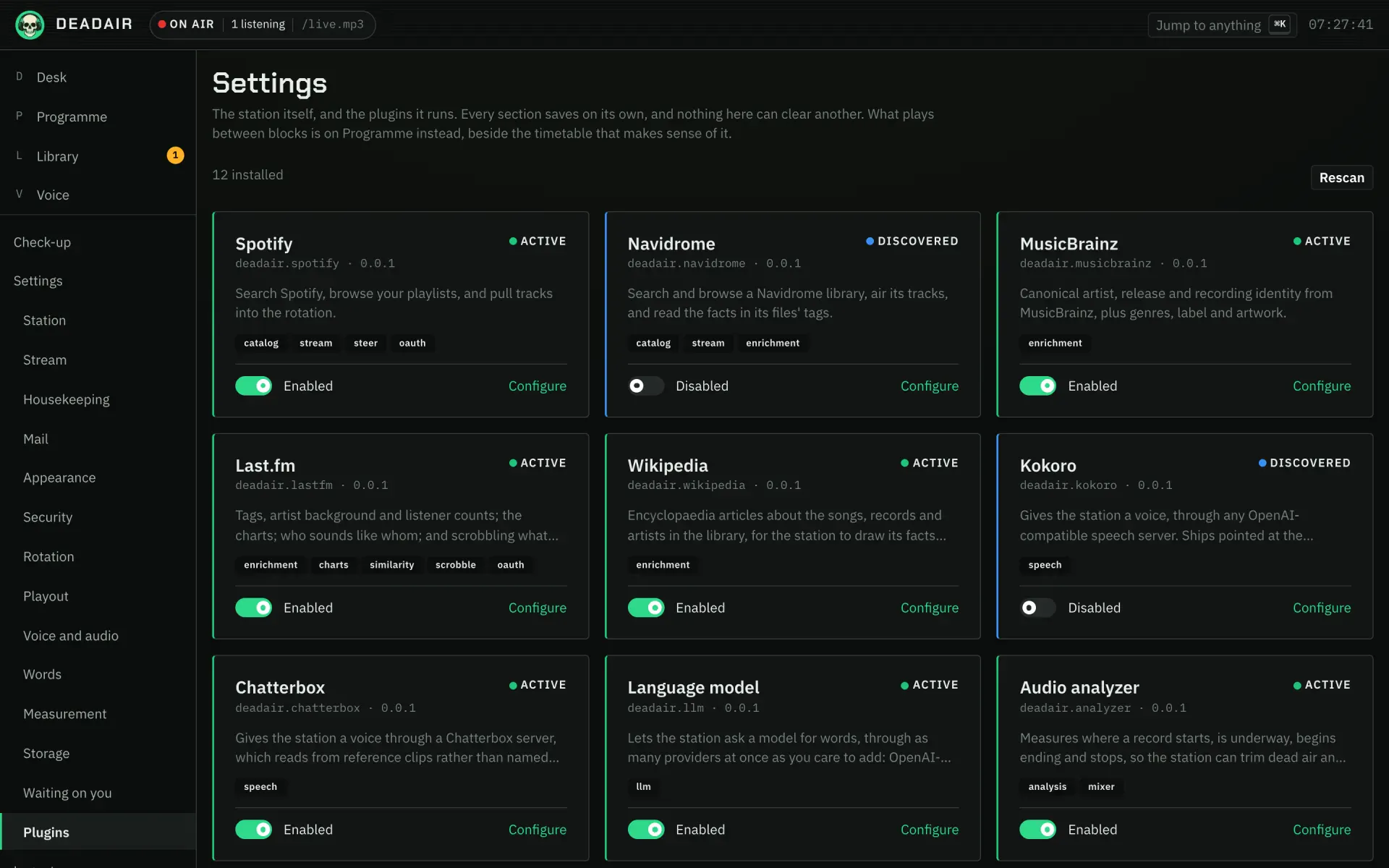This screenshot has width=1389, height=868.
Task: Click the Rescan button
Action: [1341, 178]
